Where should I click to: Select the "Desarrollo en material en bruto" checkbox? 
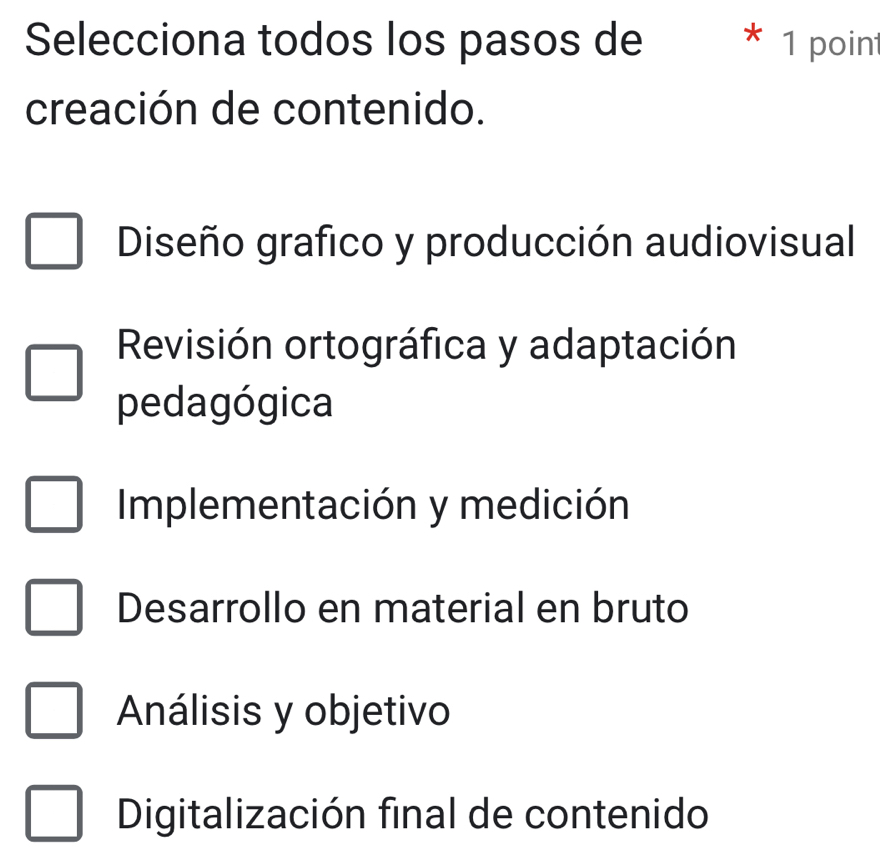click(x=54, y=609)
